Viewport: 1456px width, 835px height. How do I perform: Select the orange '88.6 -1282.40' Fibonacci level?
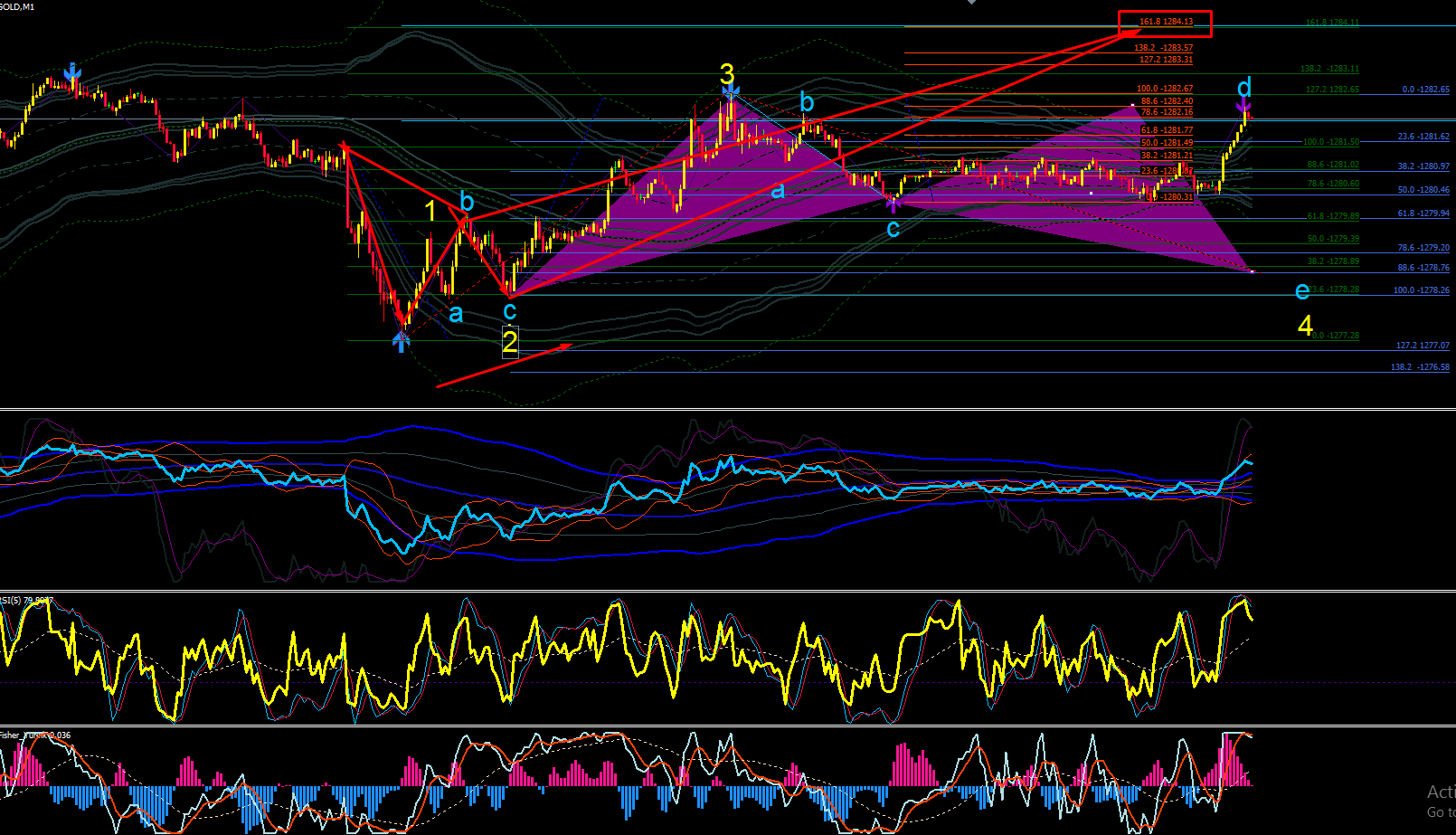[1167, 101]
